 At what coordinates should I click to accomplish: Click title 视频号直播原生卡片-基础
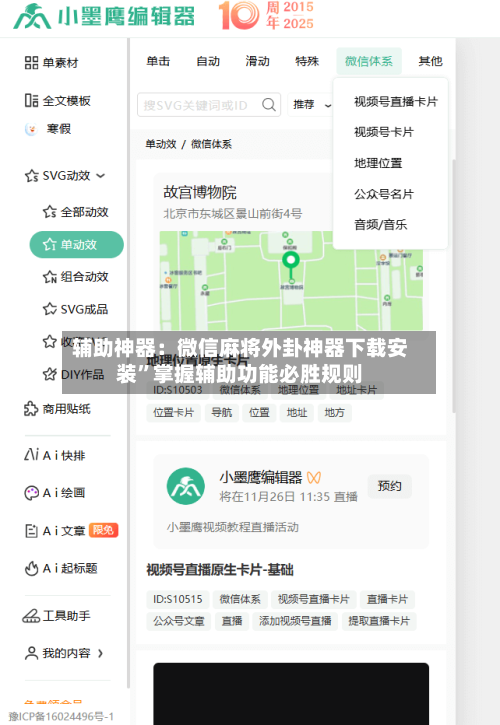click(x=220, y=570)
